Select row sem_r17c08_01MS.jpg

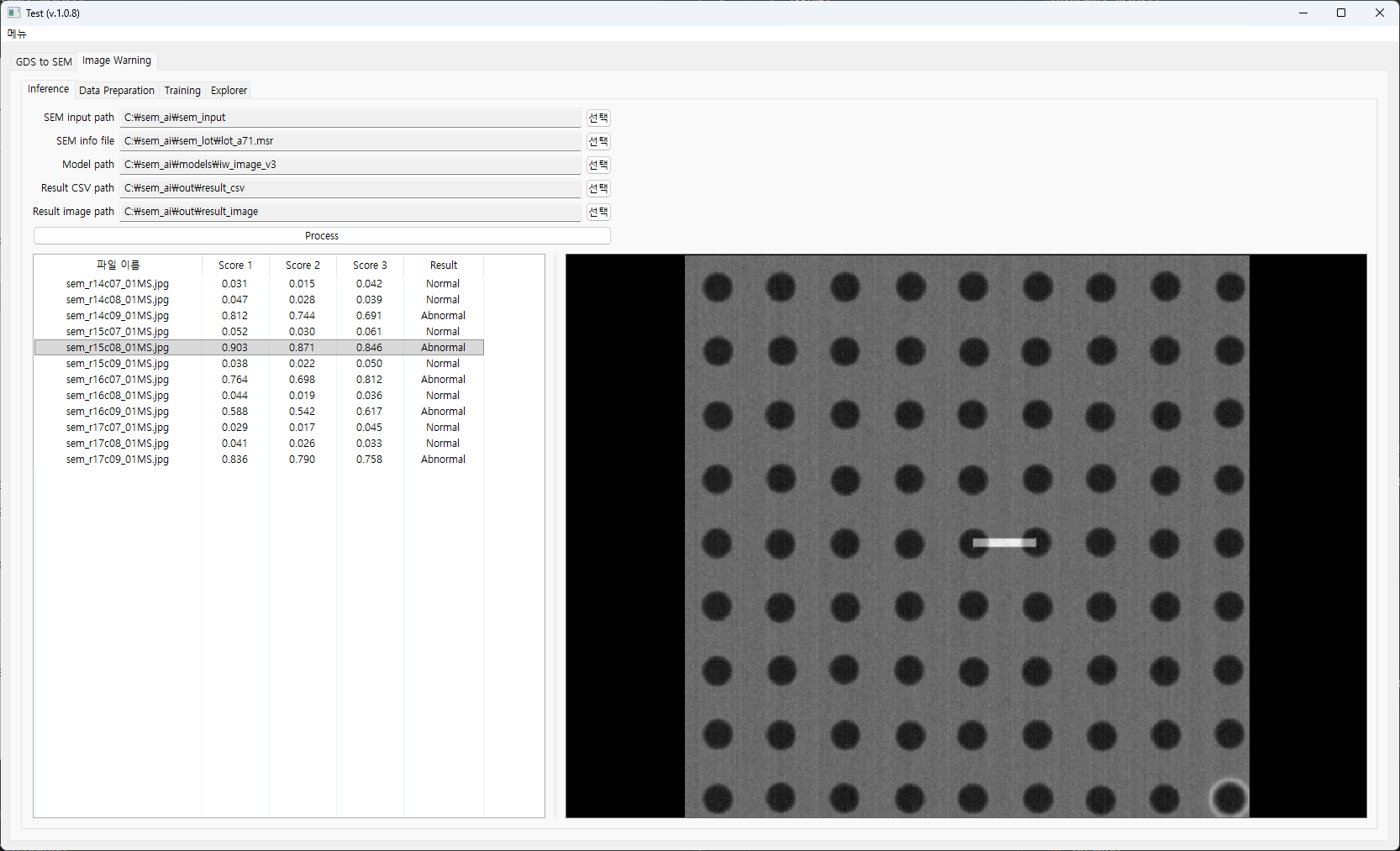[259, 444]
